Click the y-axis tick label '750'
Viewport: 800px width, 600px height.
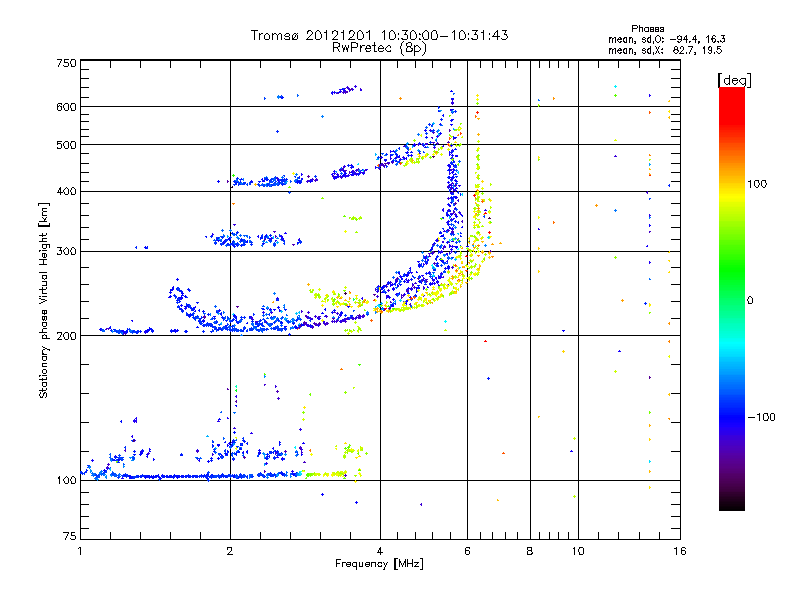66,63
